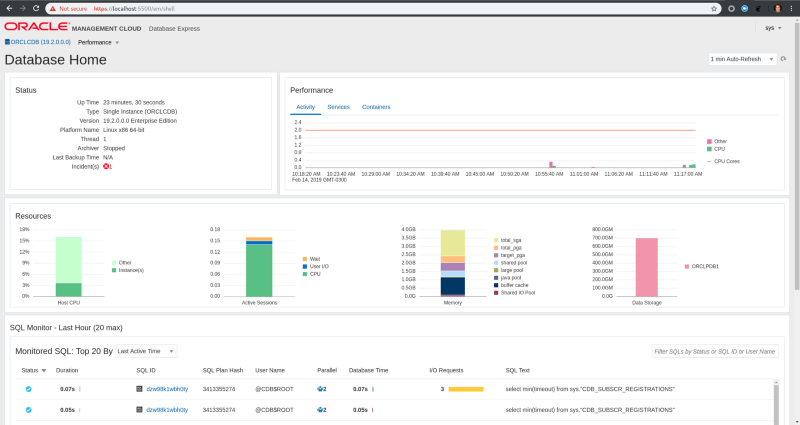Open the 1 min Auto-Refresh dropdown

742,59
